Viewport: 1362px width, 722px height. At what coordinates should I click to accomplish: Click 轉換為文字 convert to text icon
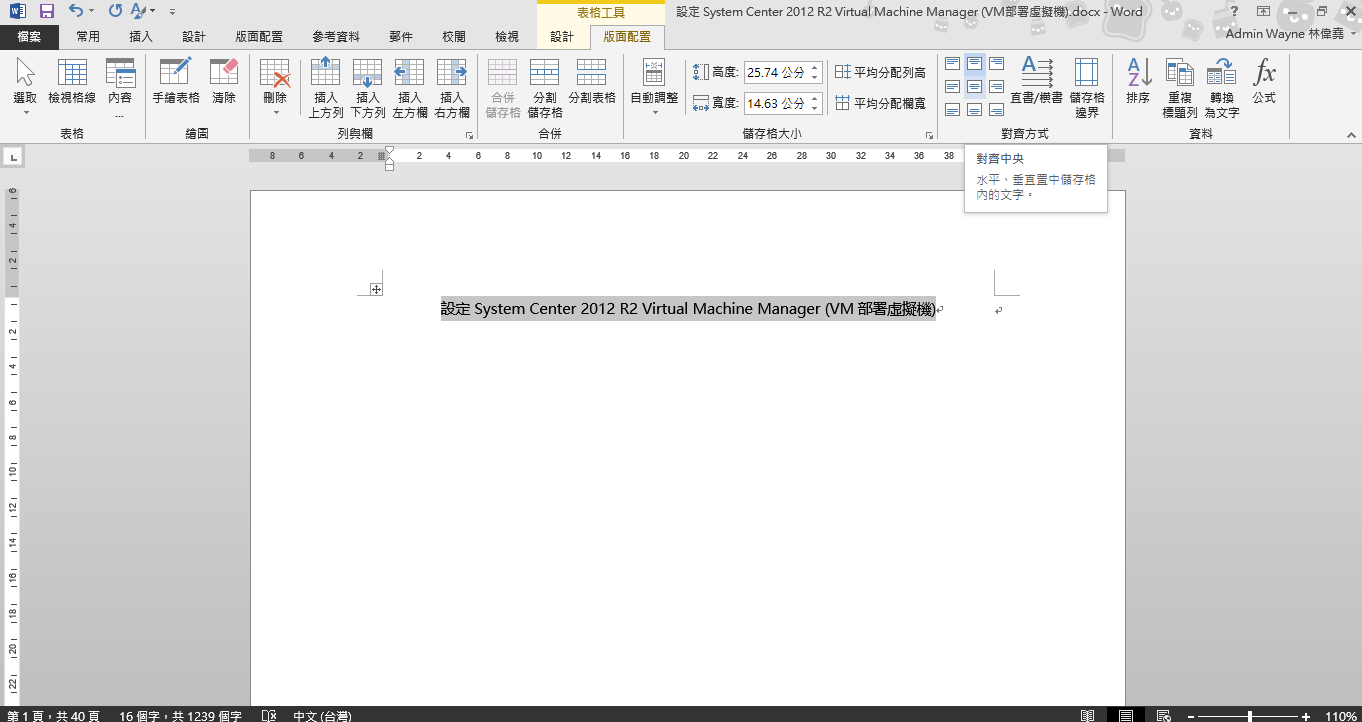(1222, 88)
